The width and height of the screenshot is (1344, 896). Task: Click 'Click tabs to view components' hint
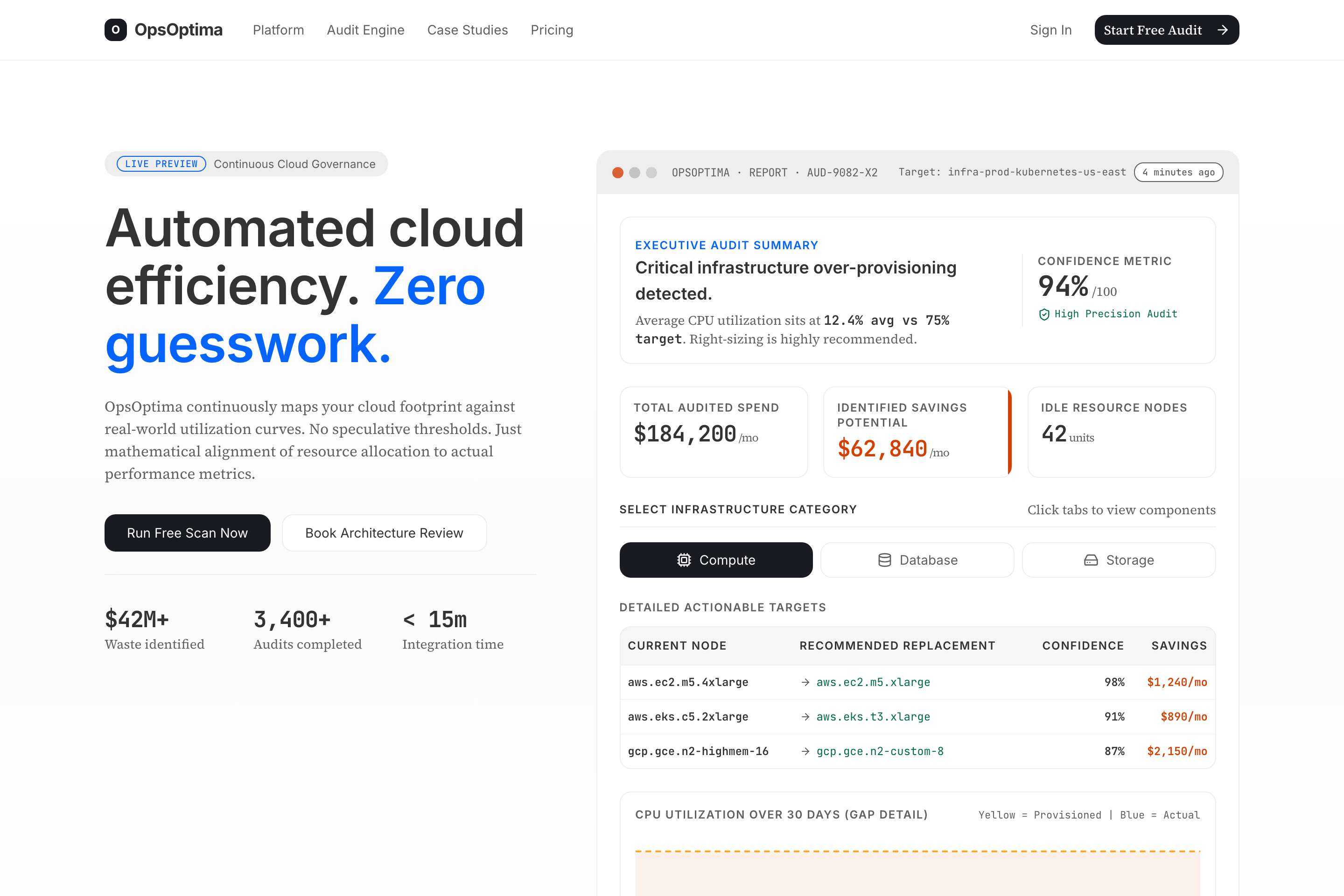tap(1122, 510)
